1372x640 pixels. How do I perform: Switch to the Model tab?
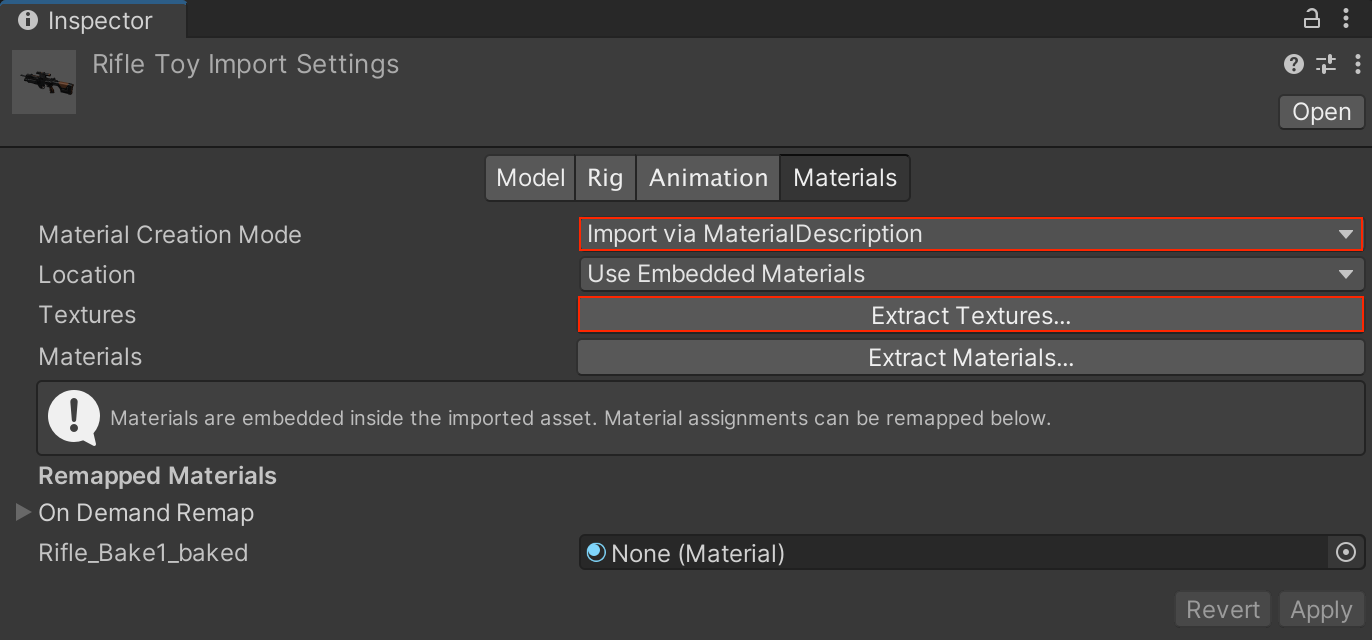click(x=530, y=178)
